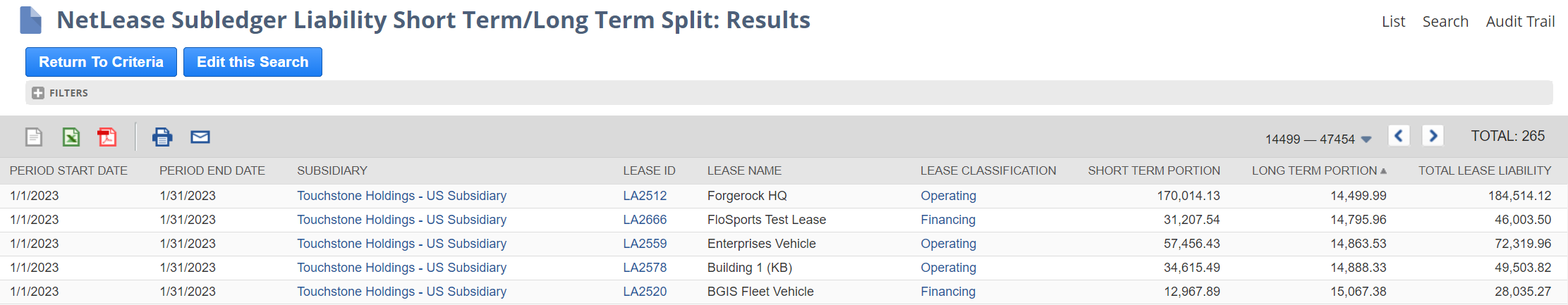This screenshot has width=1568, height=305.
Task: Open the Audit Trail link
Action: (x=1520, y=22)
